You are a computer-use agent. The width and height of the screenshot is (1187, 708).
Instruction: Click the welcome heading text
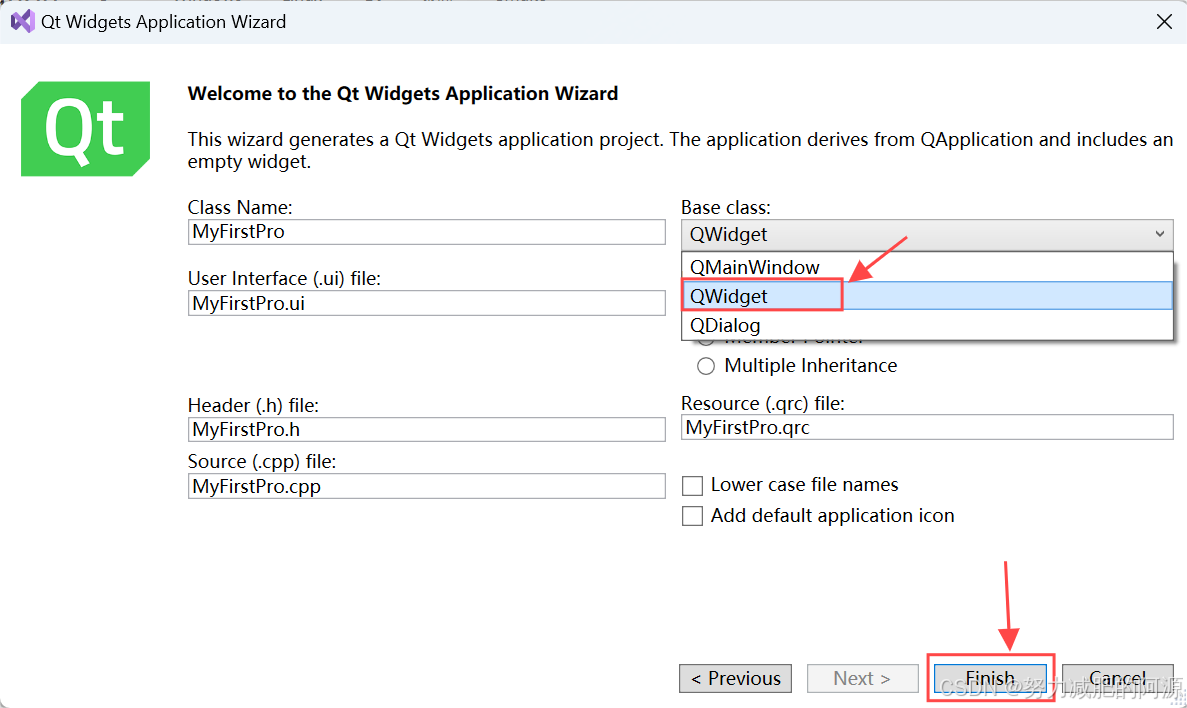(403, 93)
